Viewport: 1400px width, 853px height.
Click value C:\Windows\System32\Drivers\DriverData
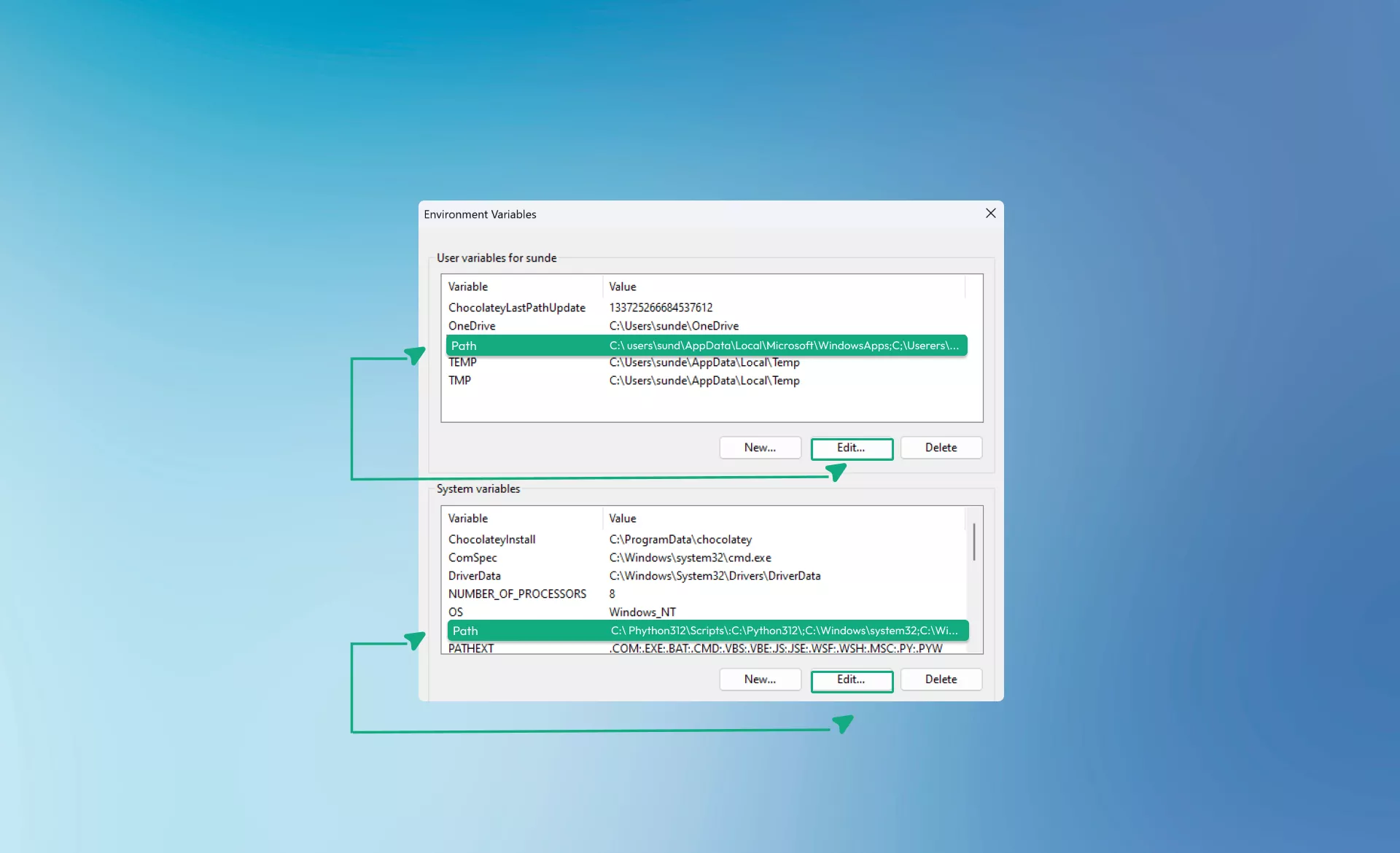click(x=715, y=576)
